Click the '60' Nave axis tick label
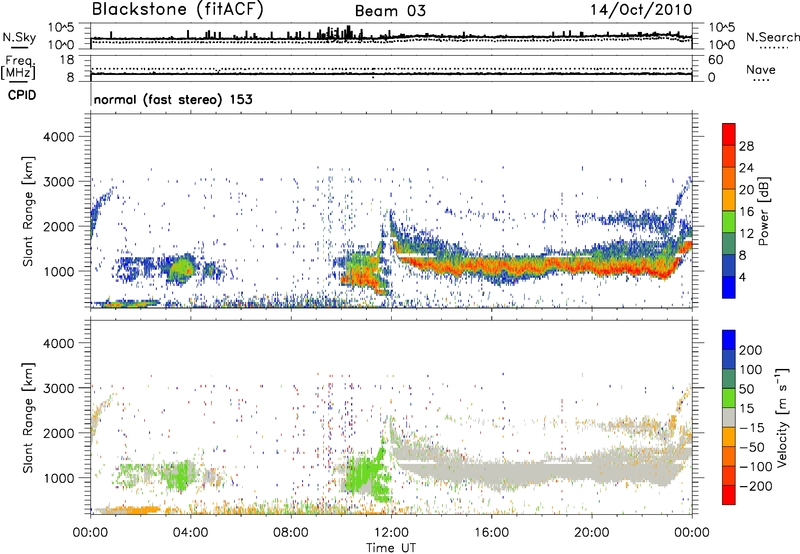The width and height of the screenshot is (800, 554). pos(715,60)
